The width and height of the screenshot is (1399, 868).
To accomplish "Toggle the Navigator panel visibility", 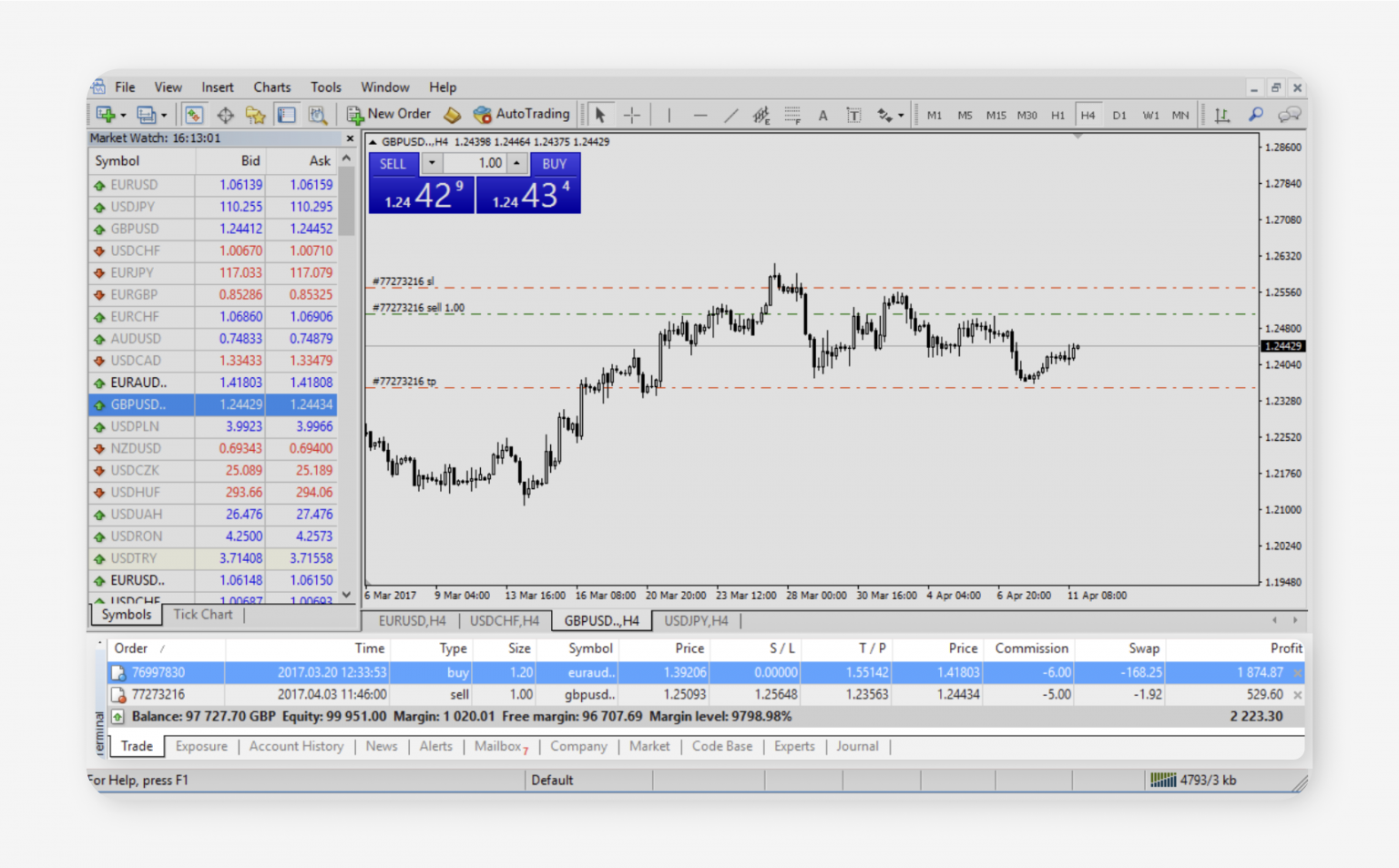I will (x=256, y=115).
